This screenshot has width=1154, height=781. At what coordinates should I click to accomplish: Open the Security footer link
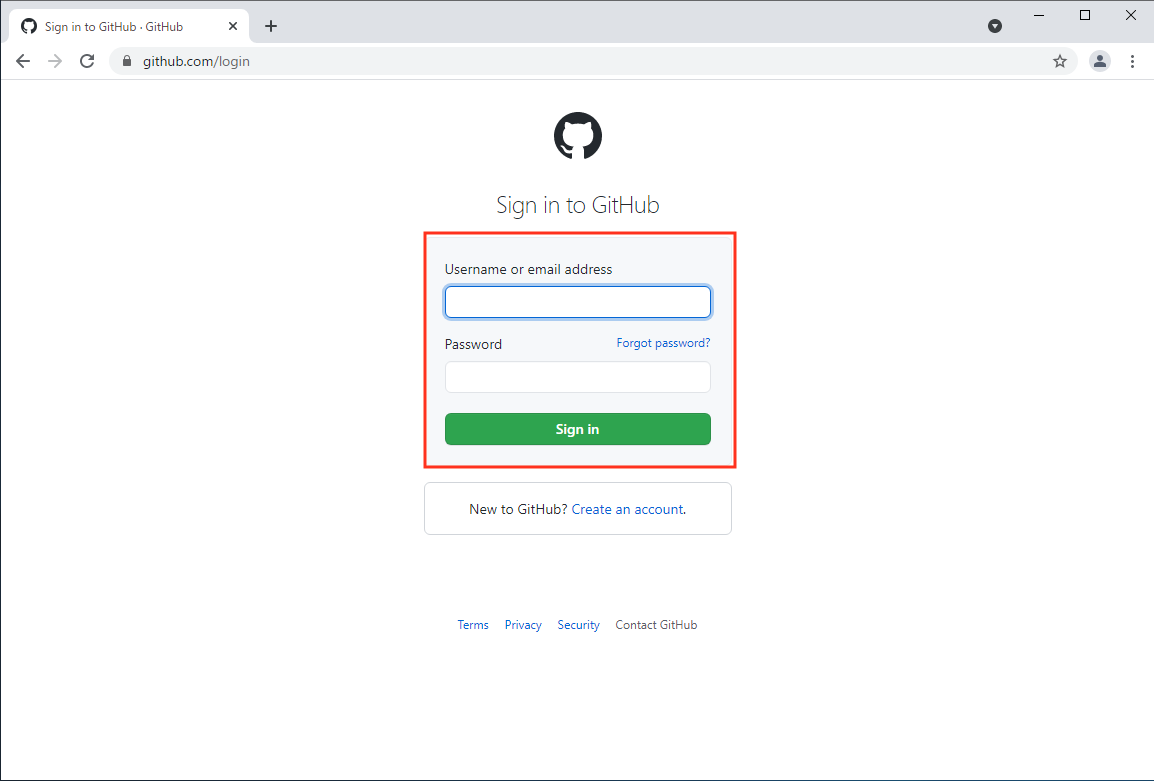coord(578,625)
